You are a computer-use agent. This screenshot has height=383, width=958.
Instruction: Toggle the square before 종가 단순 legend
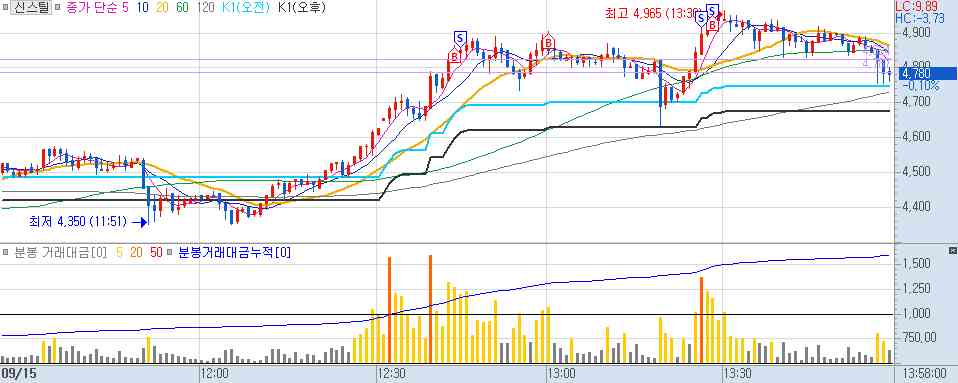pos(57,8)
